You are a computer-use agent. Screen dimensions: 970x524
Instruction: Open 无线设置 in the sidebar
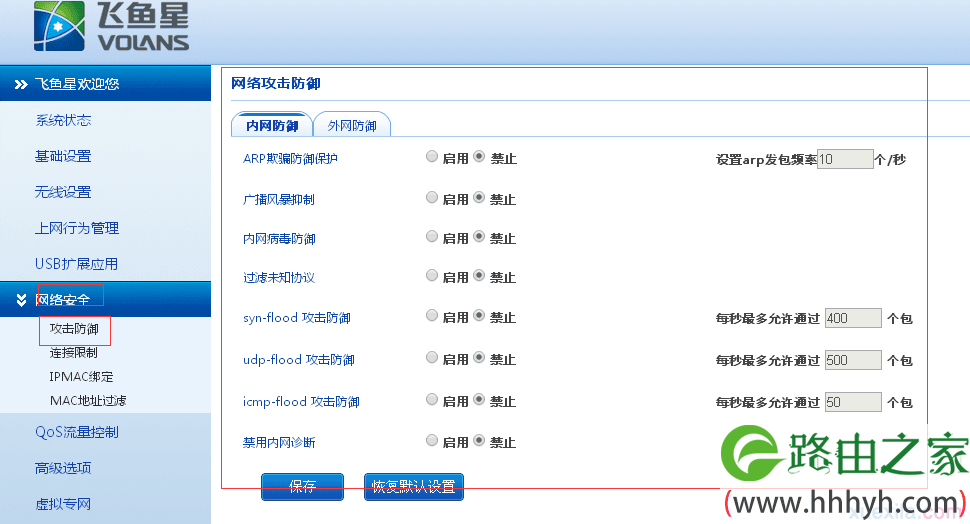pyautogui.click(x=63, y=192)
